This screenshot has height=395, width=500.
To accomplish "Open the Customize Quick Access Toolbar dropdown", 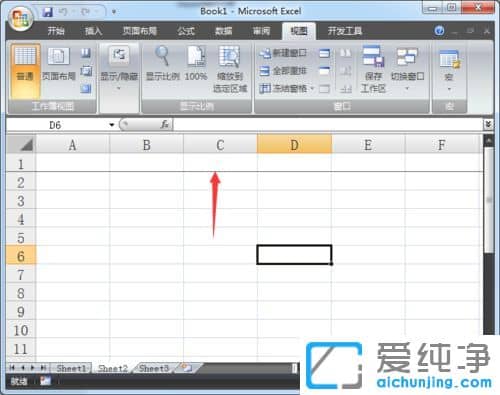I will [x=114, y=12].
